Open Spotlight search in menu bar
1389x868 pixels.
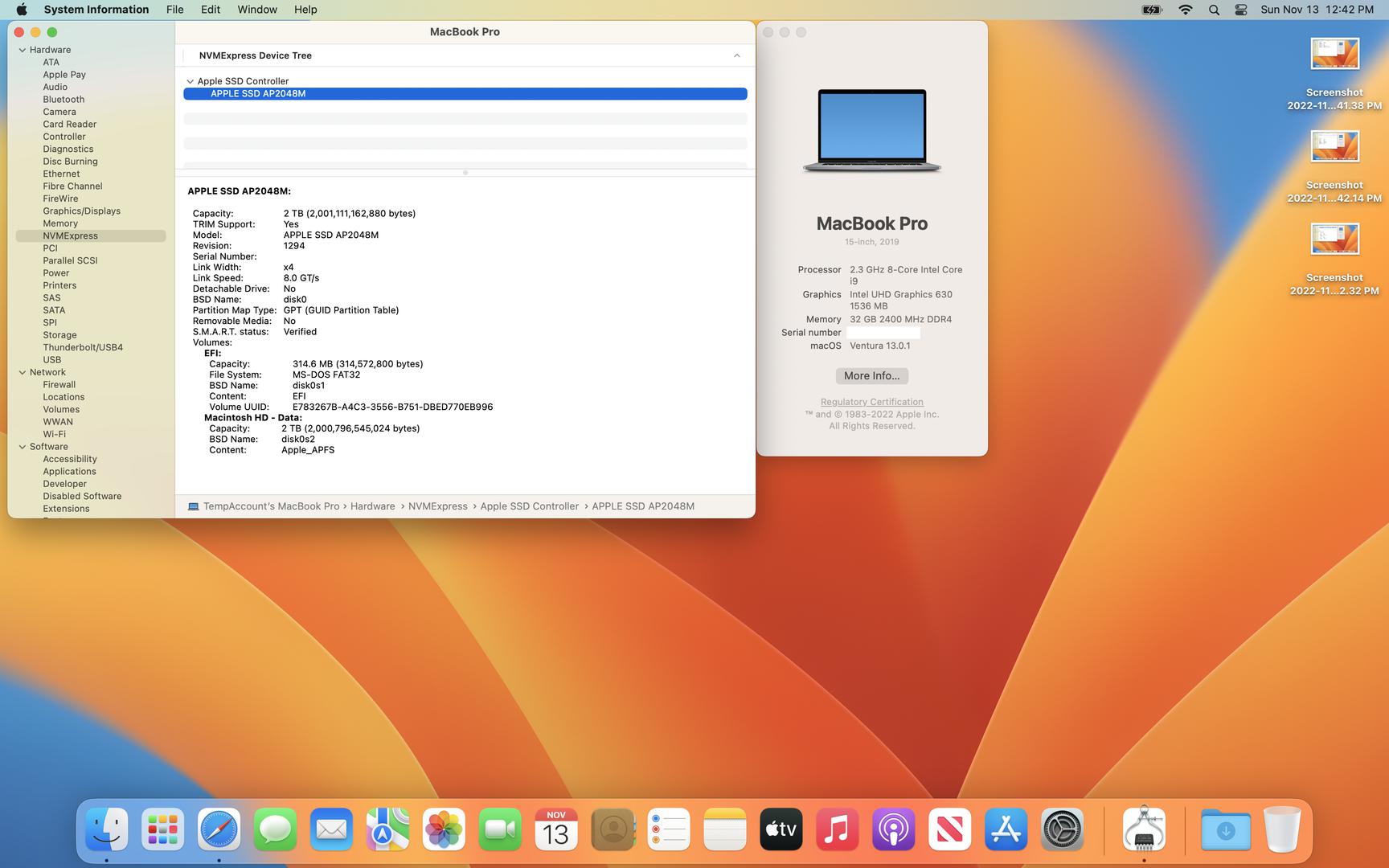[x=1214, y=10]
